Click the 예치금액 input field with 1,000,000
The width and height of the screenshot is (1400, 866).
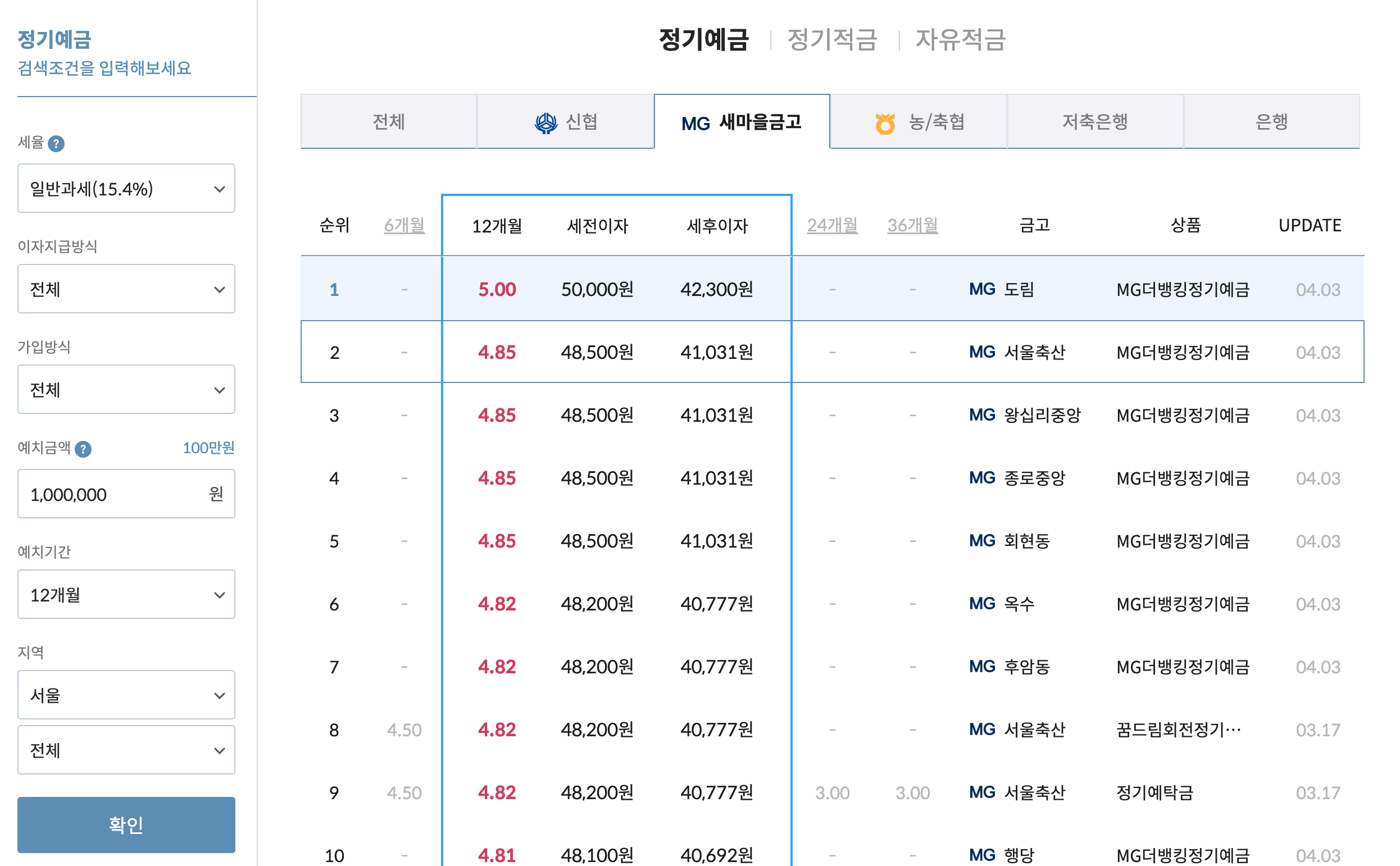coord(126,494)
